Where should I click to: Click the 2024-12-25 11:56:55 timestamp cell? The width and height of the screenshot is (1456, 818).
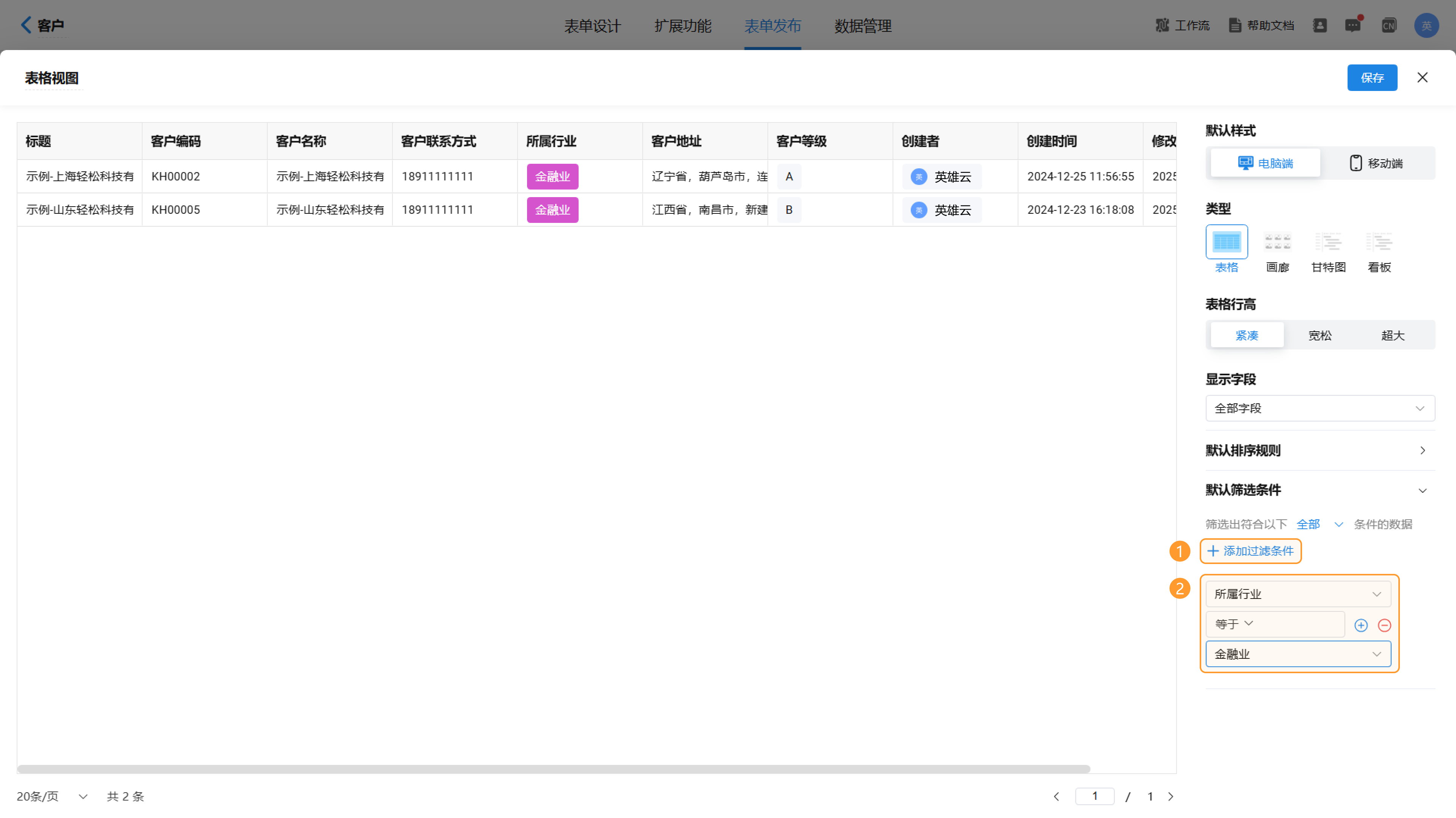point(1080,176)
